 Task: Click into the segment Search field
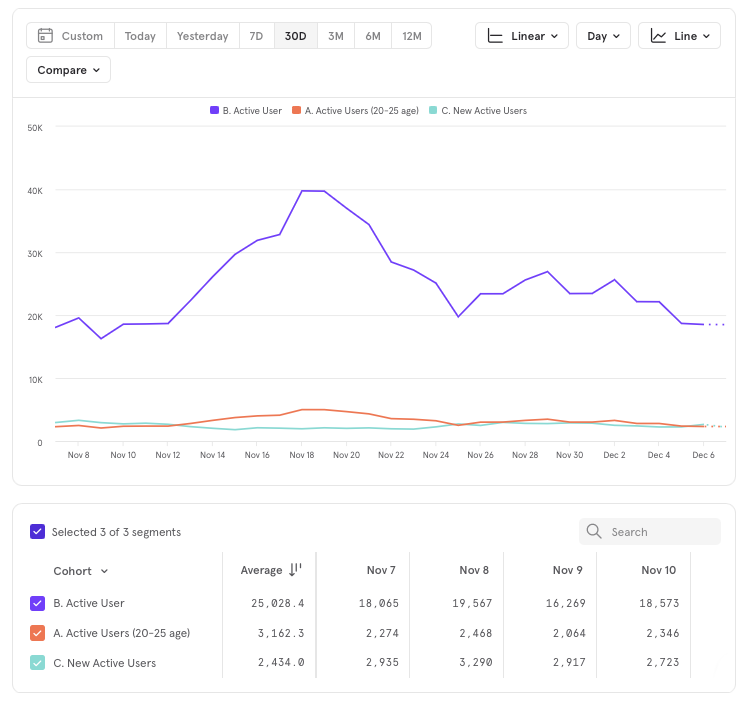click(660, 531)
